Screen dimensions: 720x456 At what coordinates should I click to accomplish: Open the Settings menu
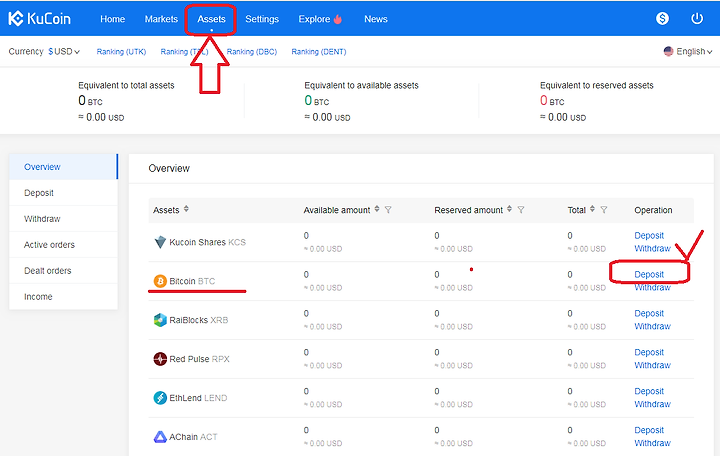[x=262, y=19]
